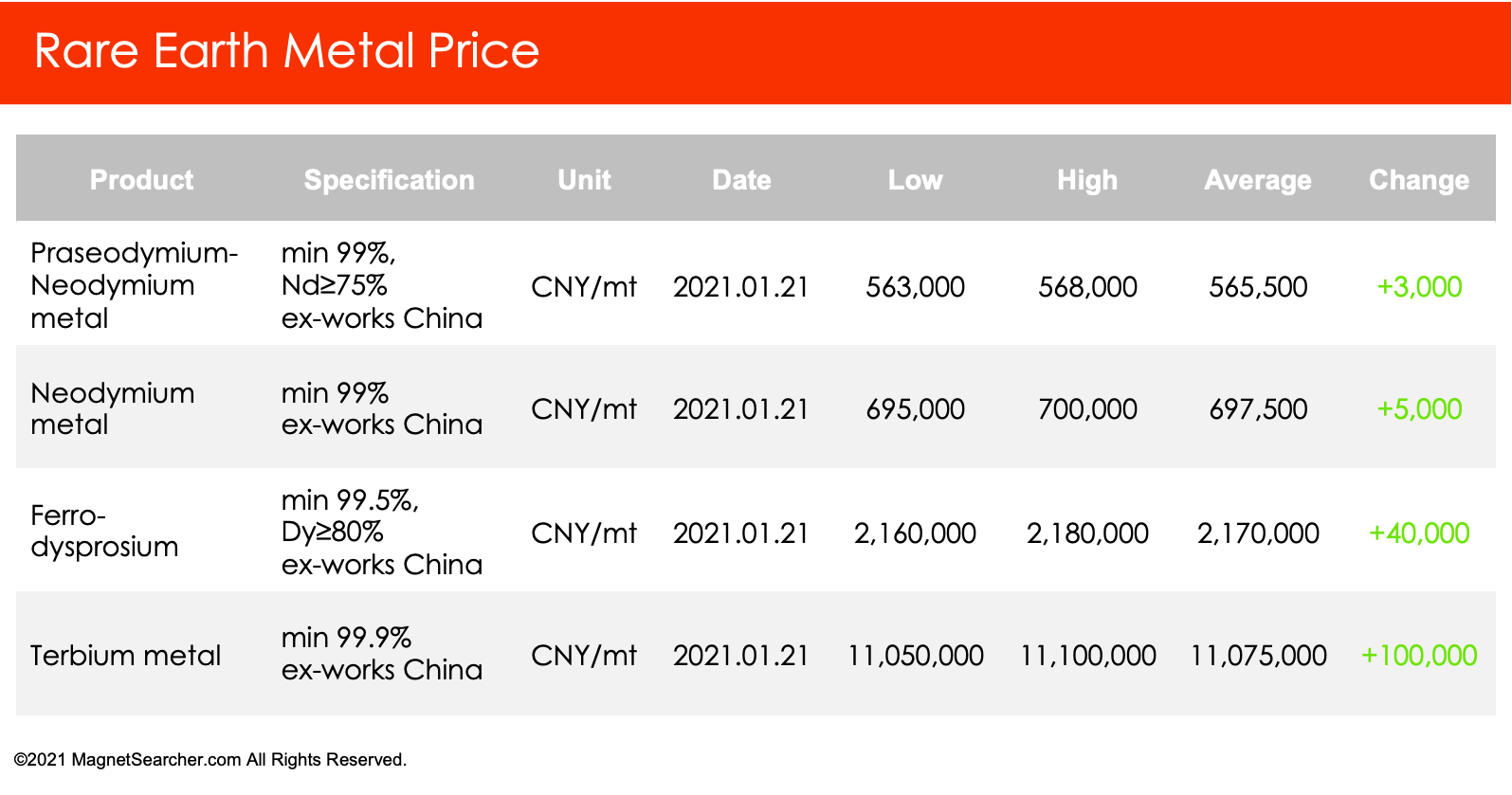Click the Rare Earth Metal Price title
The image size is (1512, 795).
click(286, 51)
